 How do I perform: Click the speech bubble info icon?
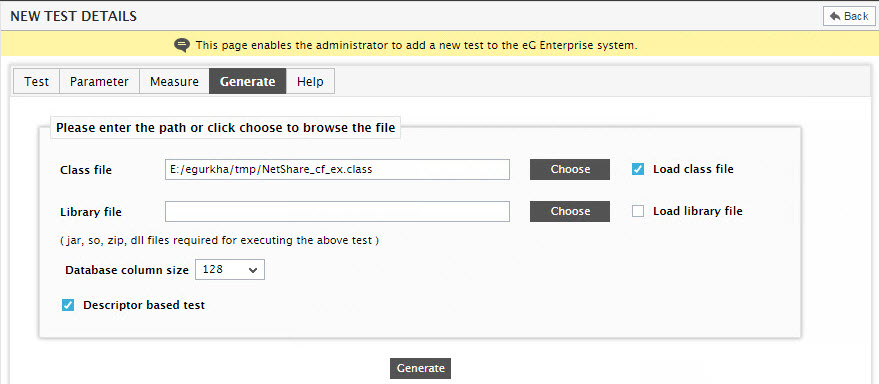182,45
